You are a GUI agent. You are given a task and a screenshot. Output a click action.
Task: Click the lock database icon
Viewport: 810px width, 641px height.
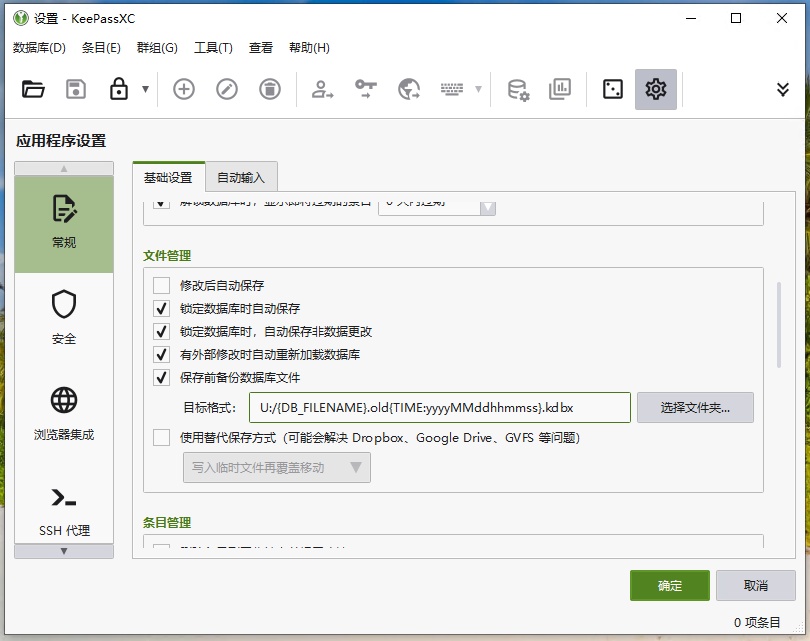(x=118, y=89)
